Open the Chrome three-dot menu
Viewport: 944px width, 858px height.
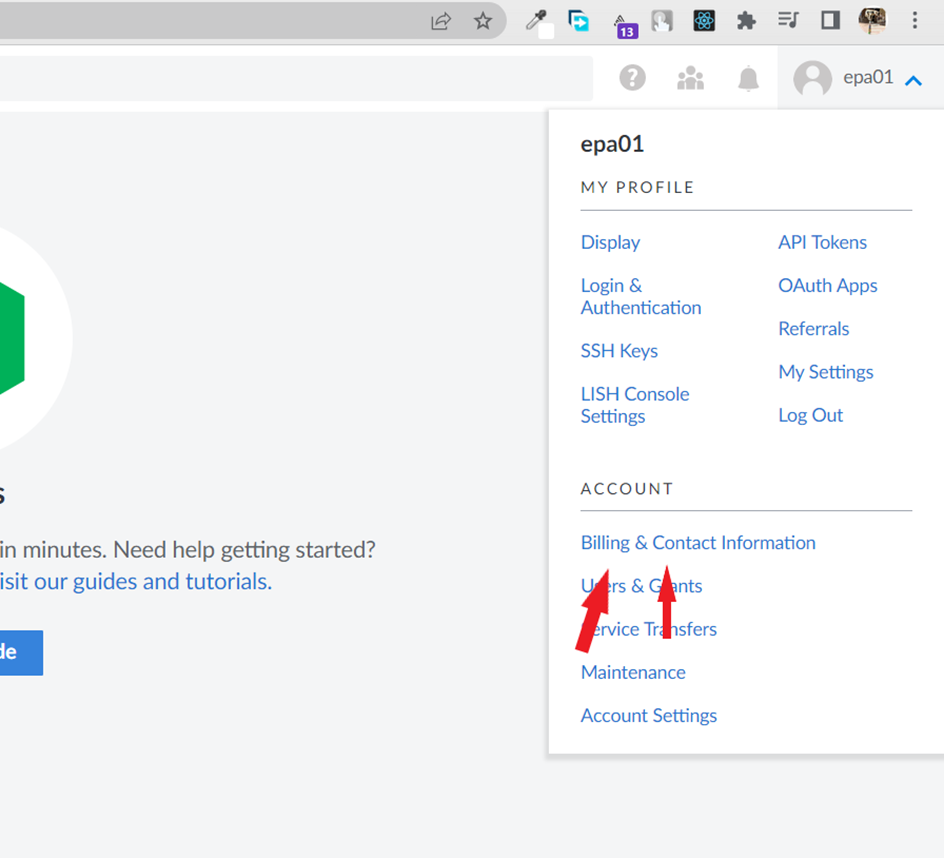click(x=914, y=20)
